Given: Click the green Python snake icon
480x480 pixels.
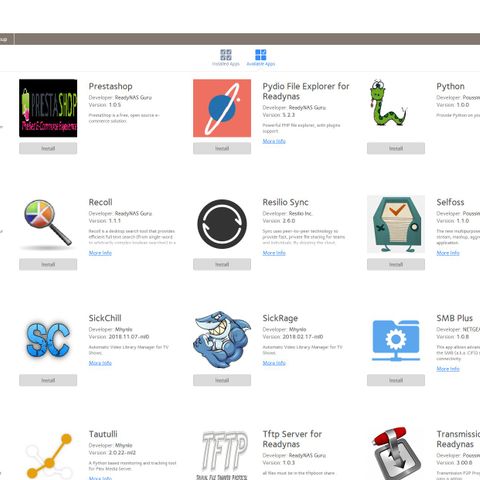Looking at the screenshot, I should point(388,103).
